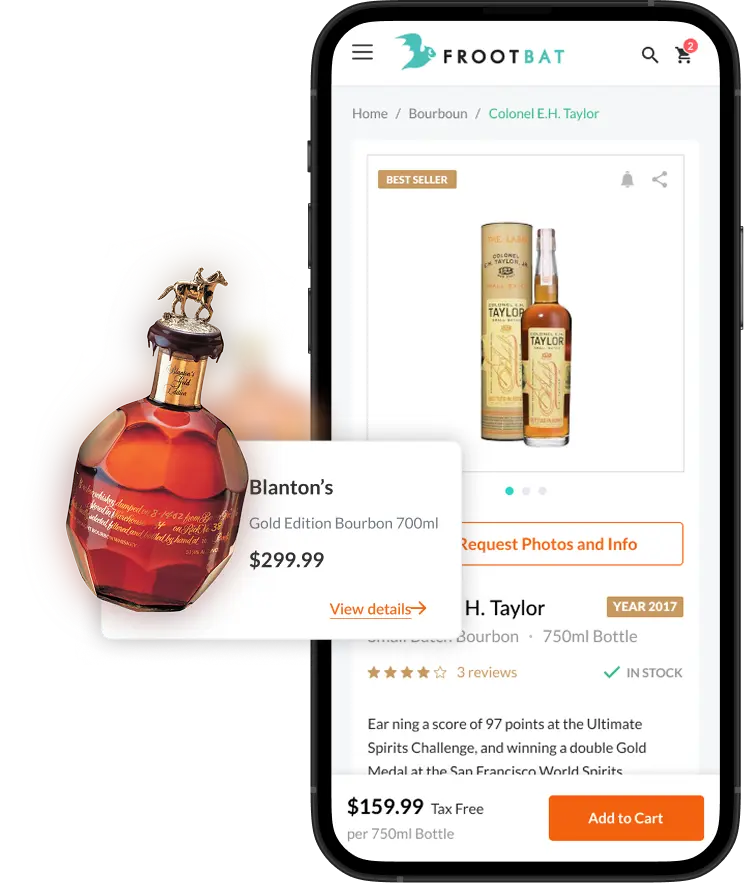Tap the notification bell icon
The image size is (744, 883).
(x=627, y=180)
